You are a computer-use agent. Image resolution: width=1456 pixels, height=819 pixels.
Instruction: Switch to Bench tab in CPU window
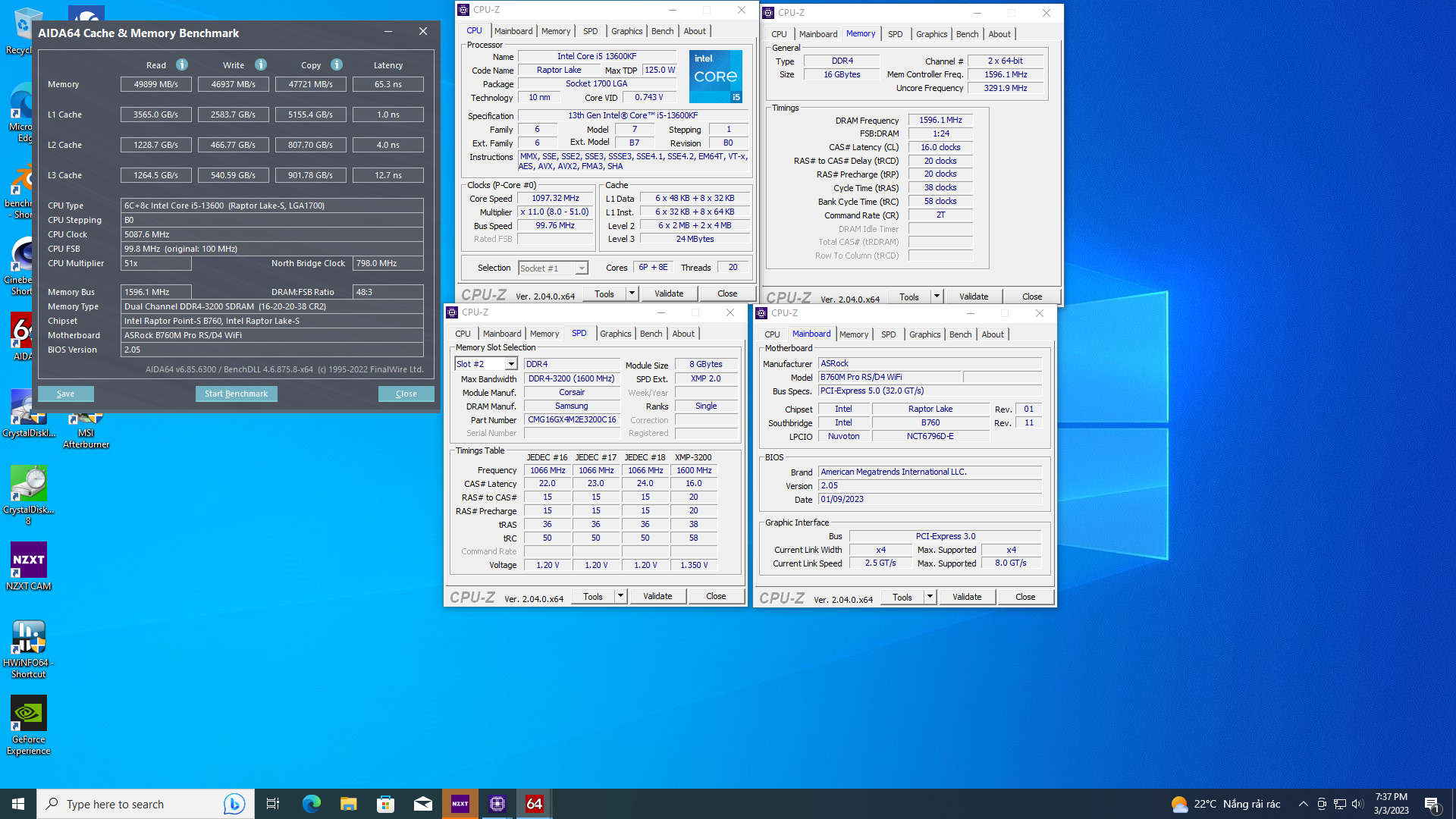coord(662,31)
